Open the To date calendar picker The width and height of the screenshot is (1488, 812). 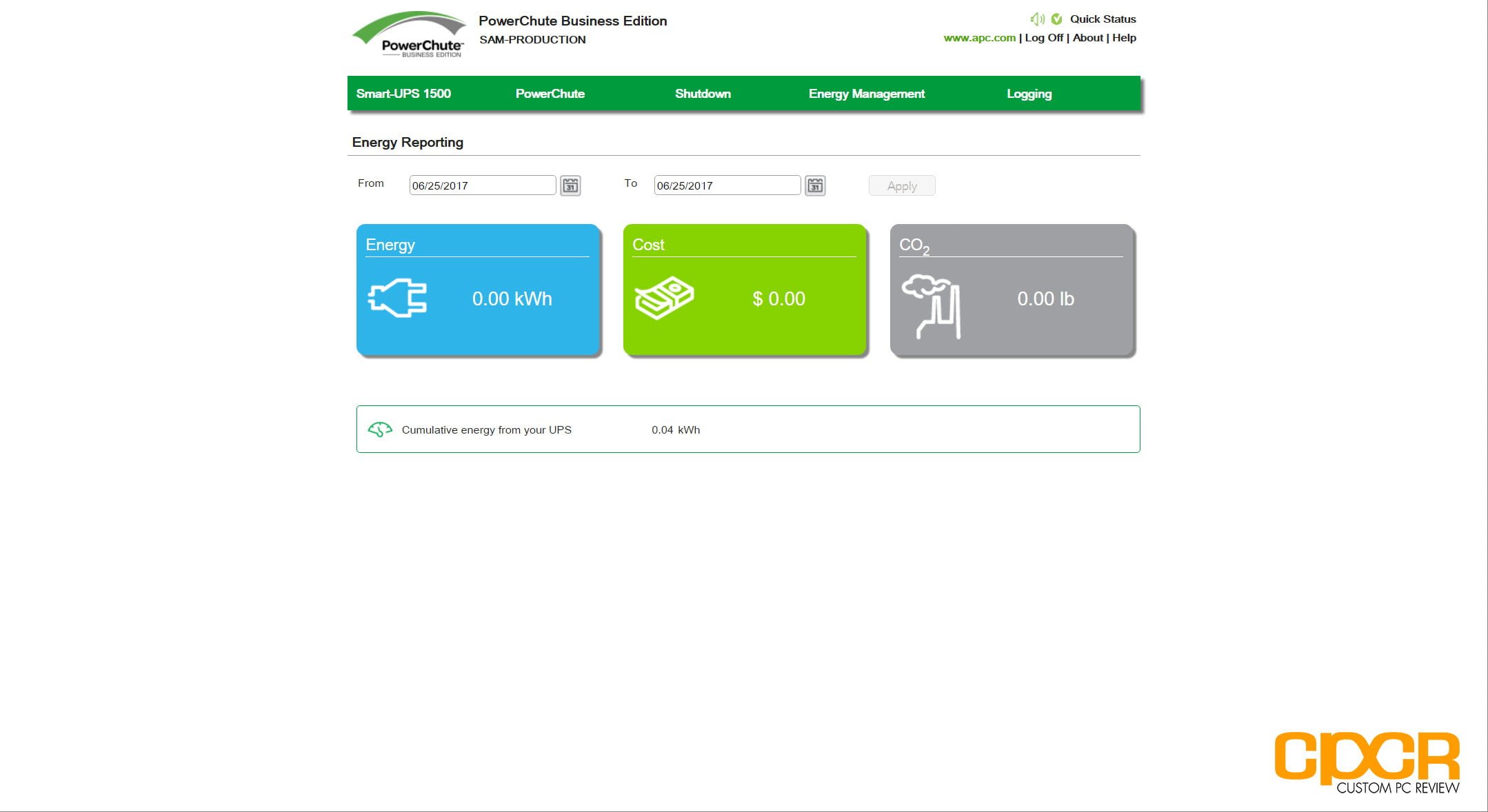815,185
